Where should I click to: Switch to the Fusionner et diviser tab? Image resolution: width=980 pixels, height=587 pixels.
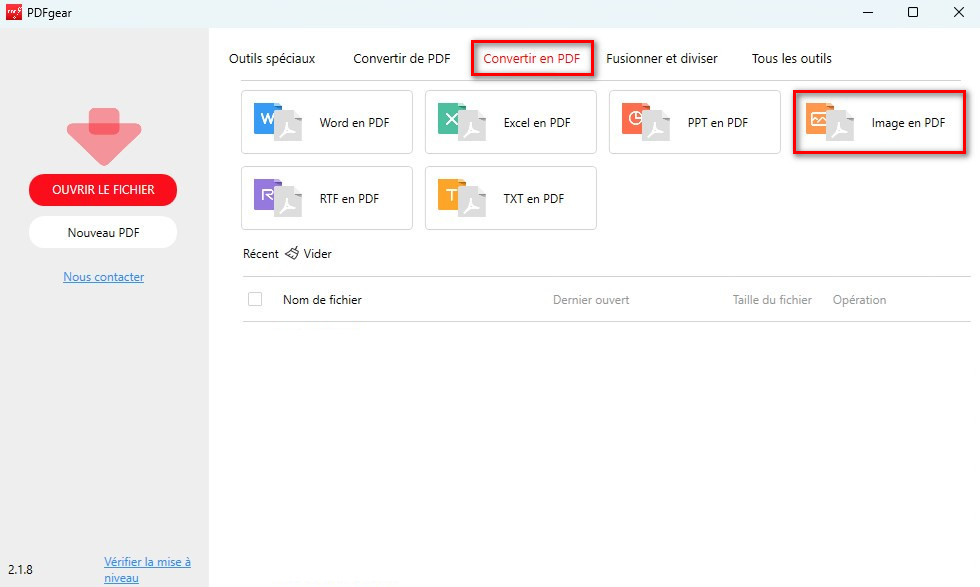coord(662,58)
